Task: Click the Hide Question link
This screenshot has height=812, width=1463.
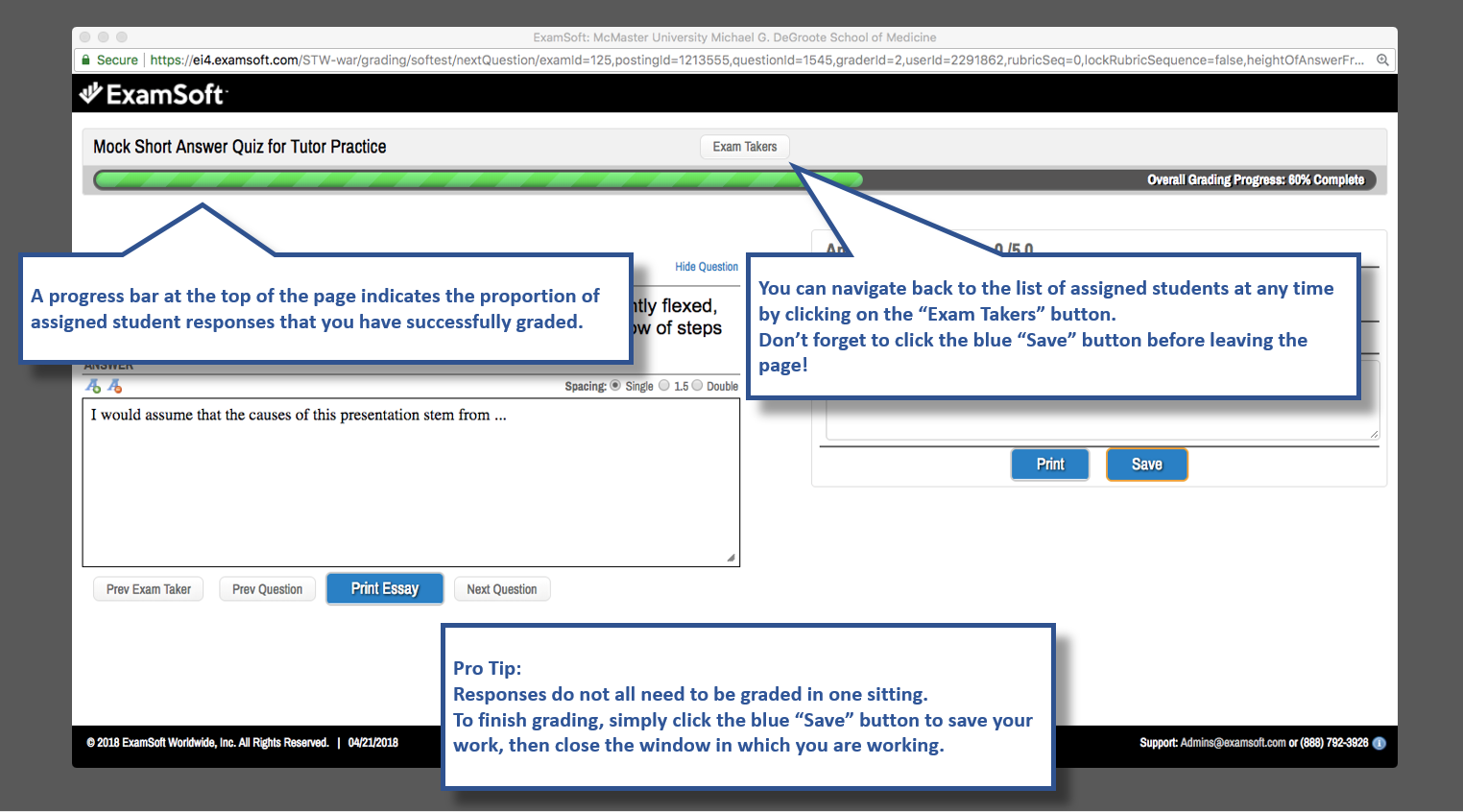Action: click(707, 267)
